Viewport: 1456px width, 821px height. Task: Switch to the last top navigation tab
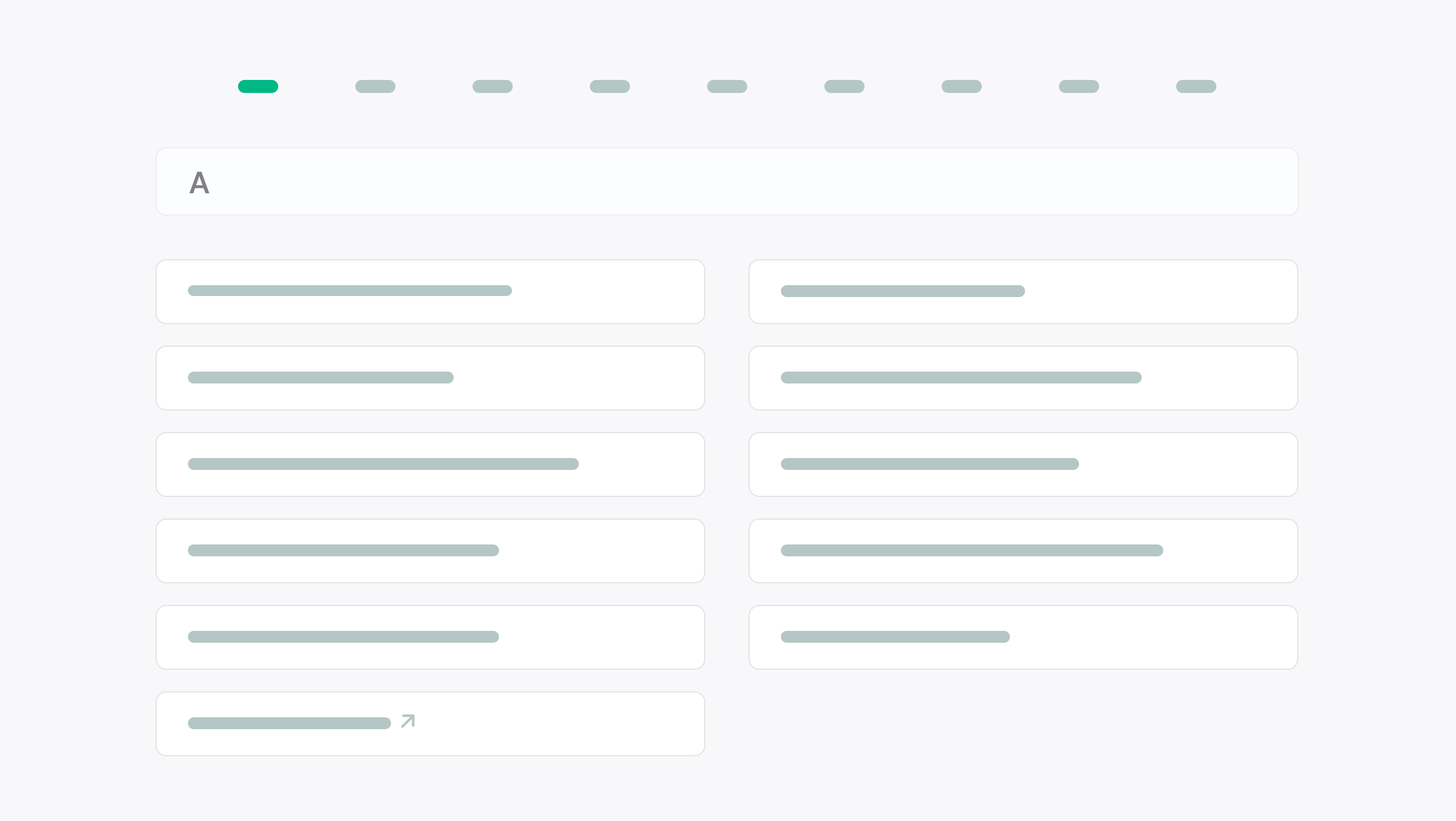pos(1196,86)
